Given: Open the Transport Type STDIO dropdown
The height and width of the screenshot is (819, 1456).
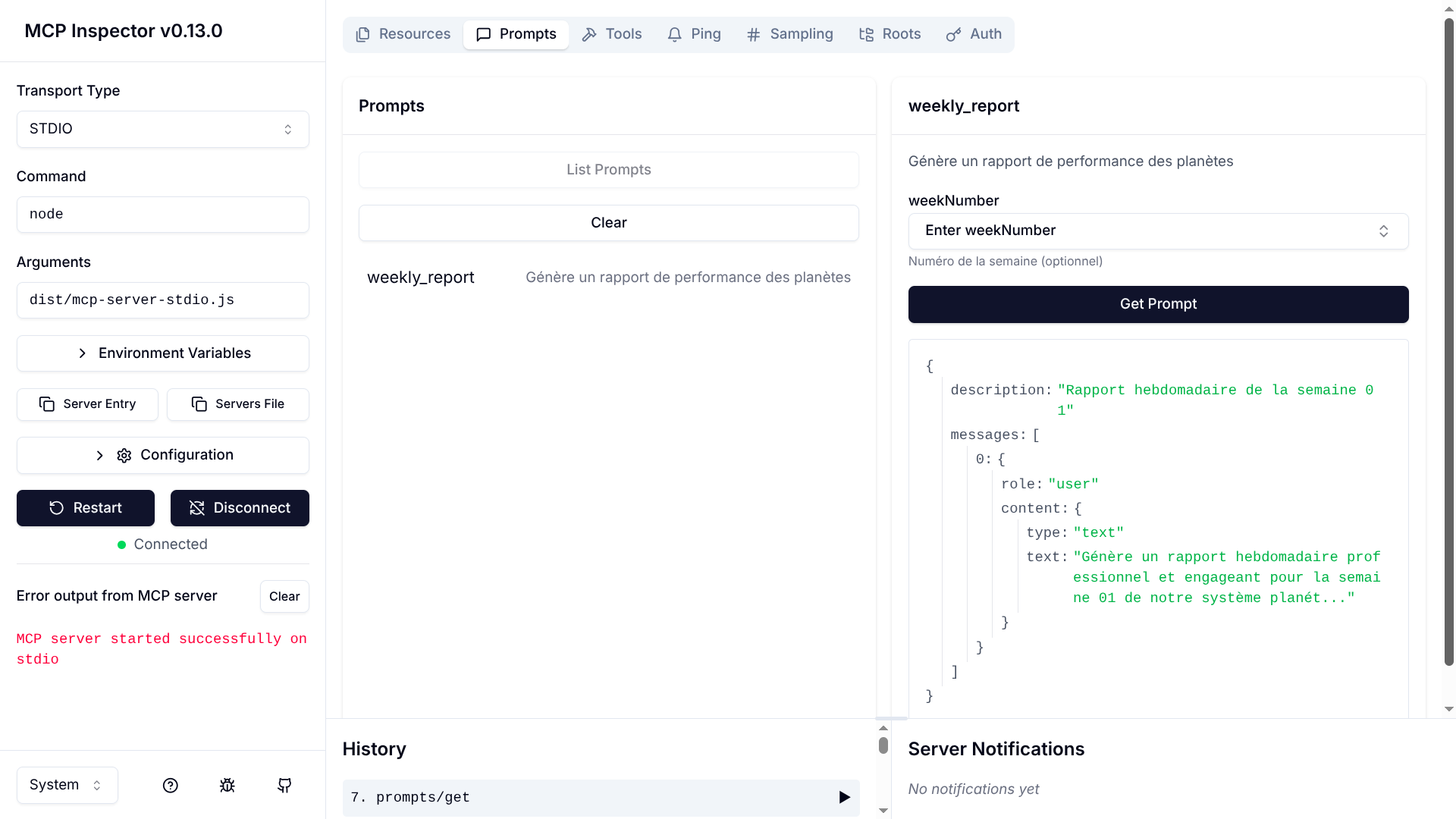Looking at the screenshot, I should [163, 129].
